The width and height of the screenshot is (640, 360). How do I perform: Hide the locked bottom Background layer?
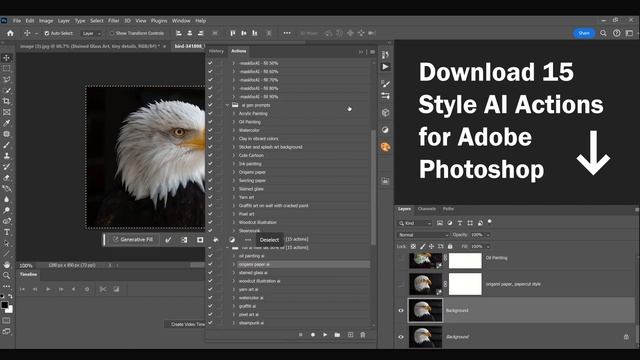[401, 337]
